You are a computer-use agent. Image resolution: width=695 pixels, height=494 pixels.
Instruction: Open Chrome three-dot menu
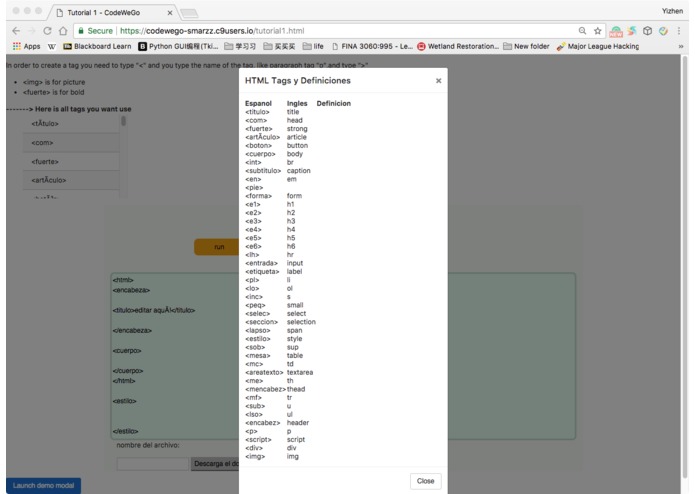coord(679,31)
